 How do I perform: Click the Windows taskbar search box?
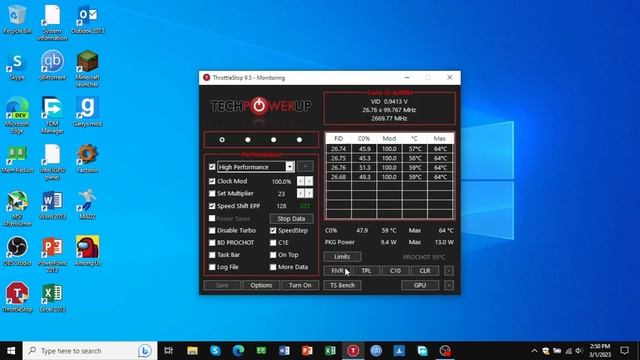[x=90, y=351]
